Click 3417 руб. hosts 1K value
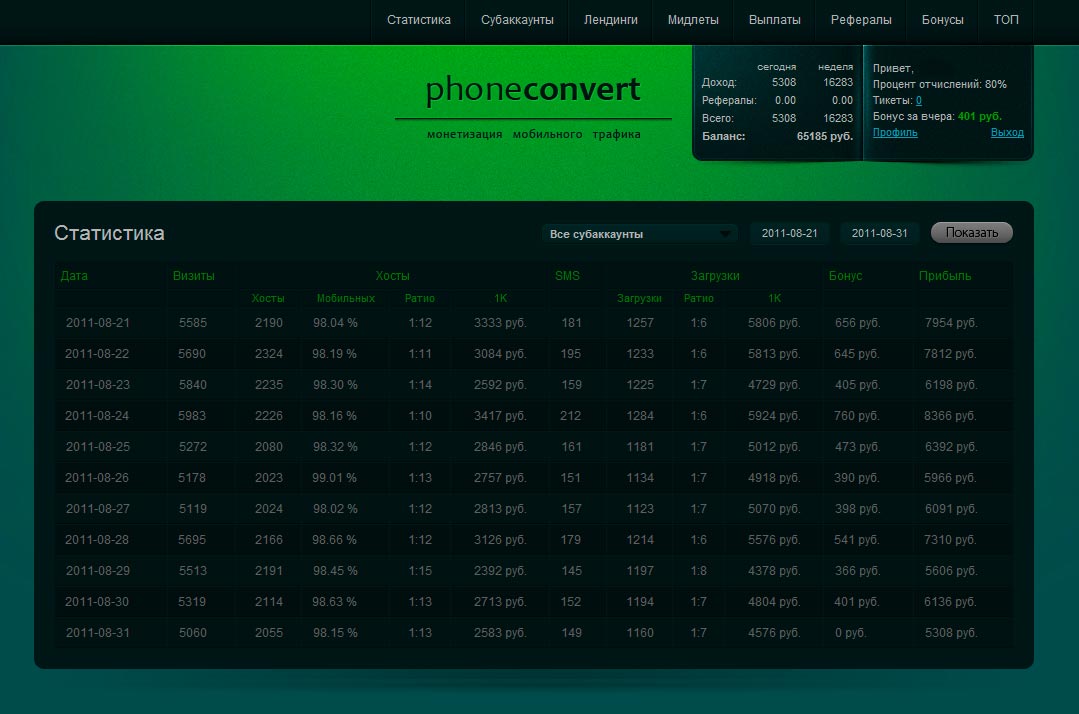The width and height of the screenshot is (1079, 714). (x=500, y=415)
